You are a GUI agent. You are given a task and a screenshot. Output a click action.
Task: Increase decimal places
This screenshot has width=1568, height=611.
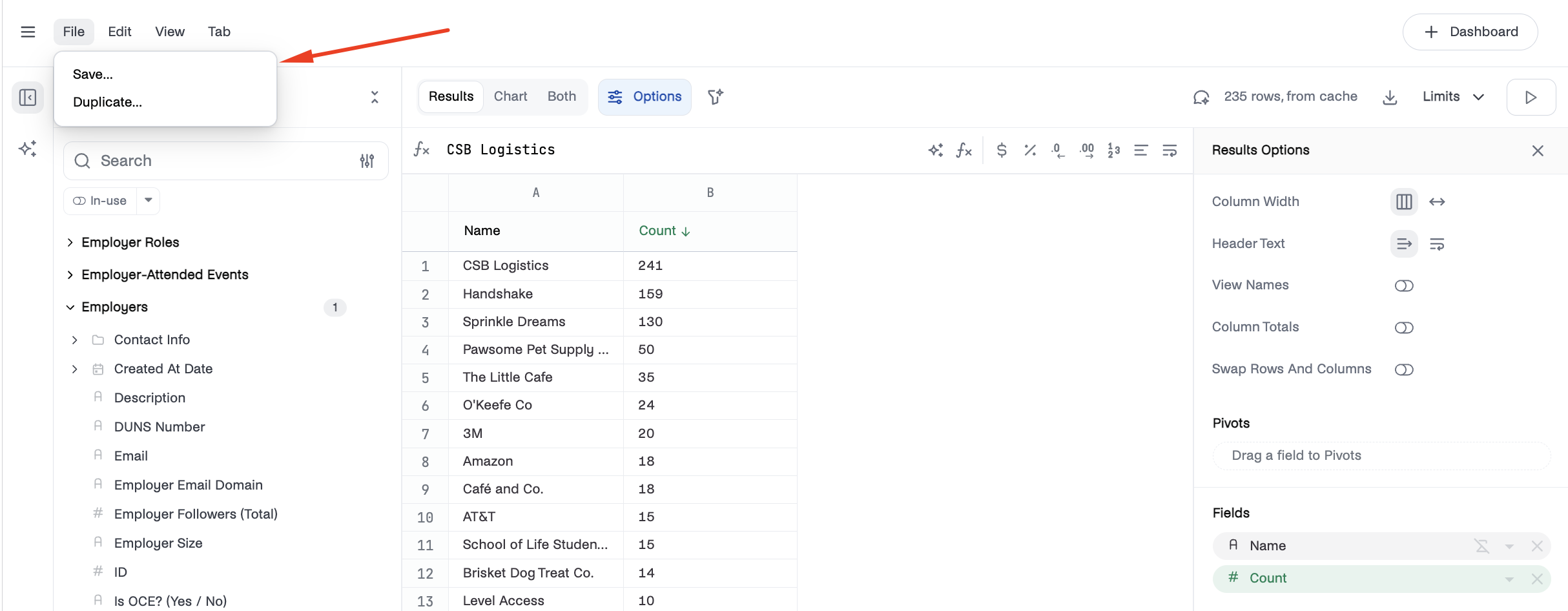coord(1087,150)
